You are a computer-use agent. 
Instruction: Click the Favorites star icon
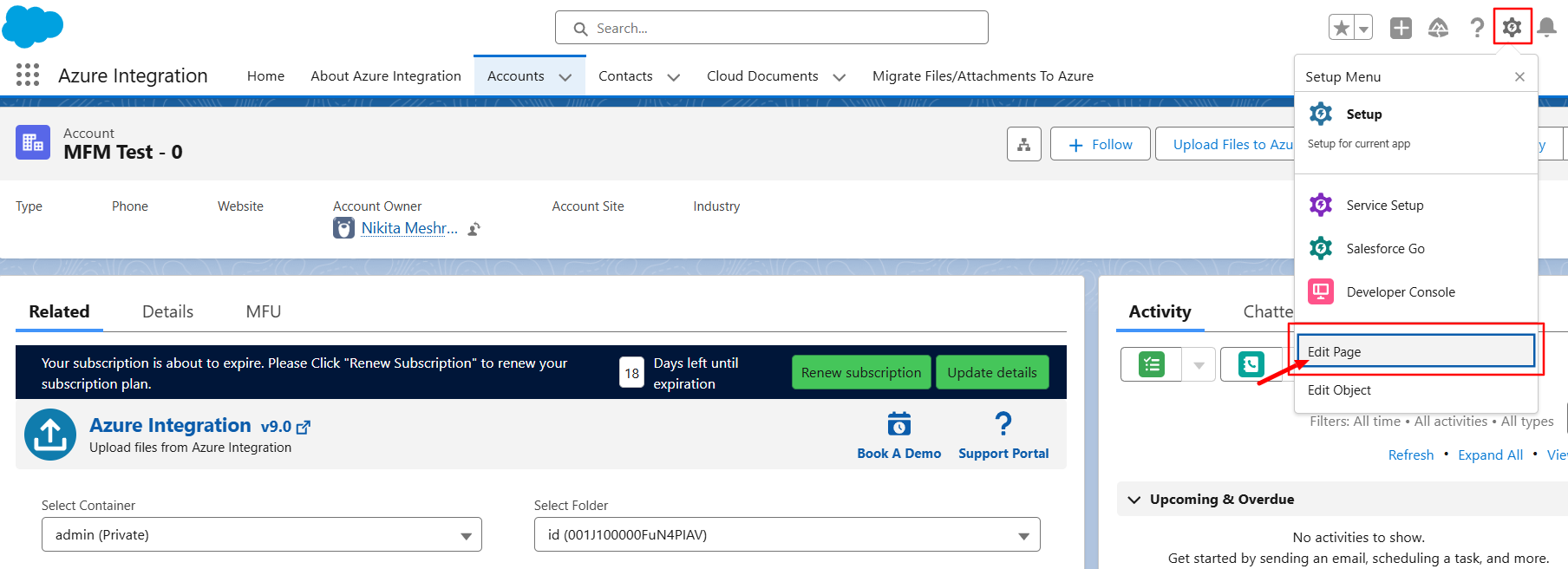coord(1342,28)
